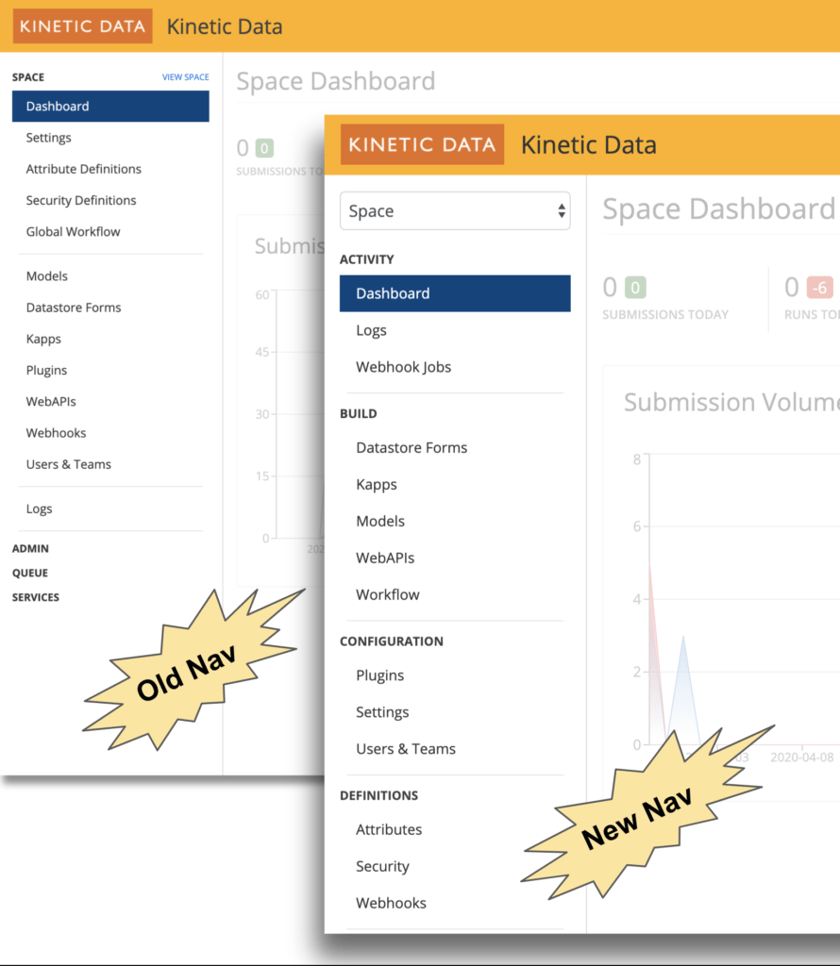Open Webhooks in the old nav sidebar
This screenshot has height=966, width=840.
(56, 433)
